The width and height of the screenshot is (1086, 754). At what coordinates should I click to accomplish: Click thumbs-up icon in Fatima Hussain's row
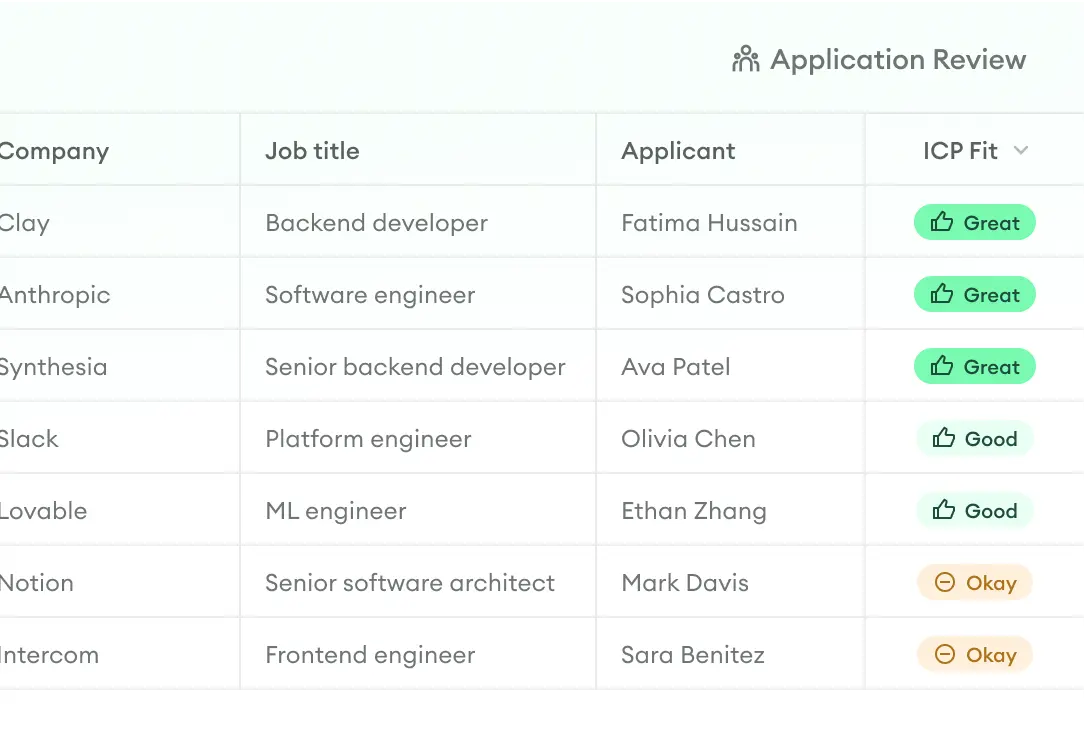point(942,222)
